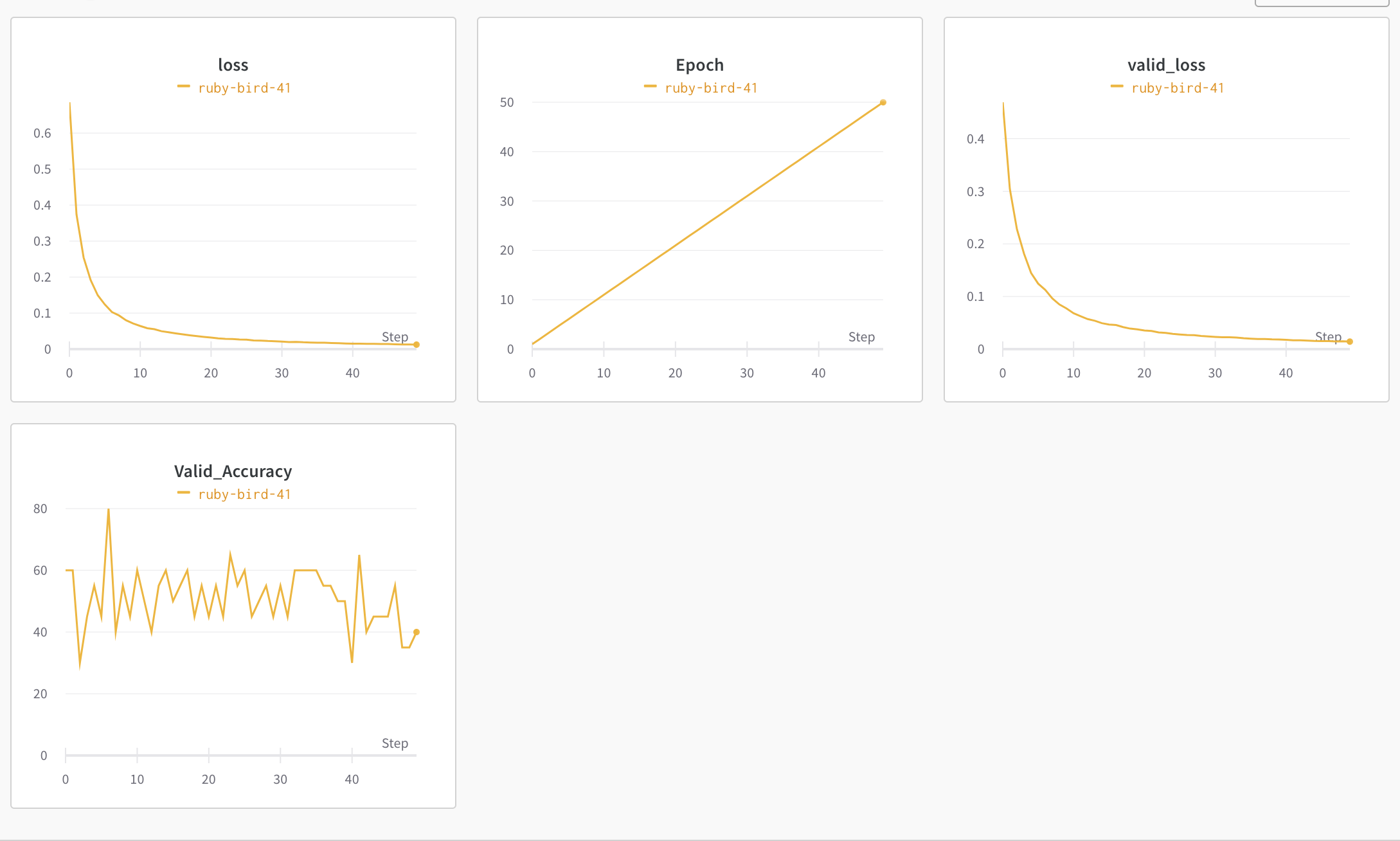The width and height of the screenshot is (1400, 841).
Task: Click the 50 y-axis label on Epoch chart
Action: point(507,102)
